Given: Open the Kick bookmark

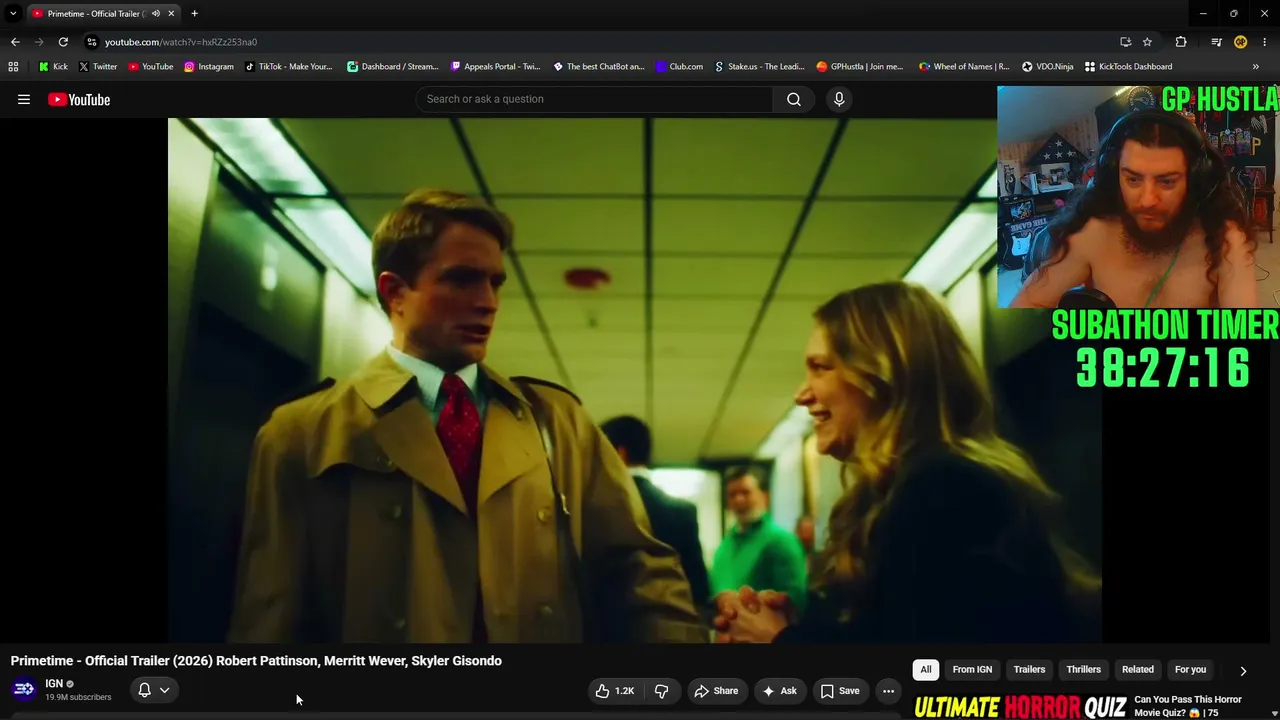Looking at the screenshot, I should click(53, 67).
